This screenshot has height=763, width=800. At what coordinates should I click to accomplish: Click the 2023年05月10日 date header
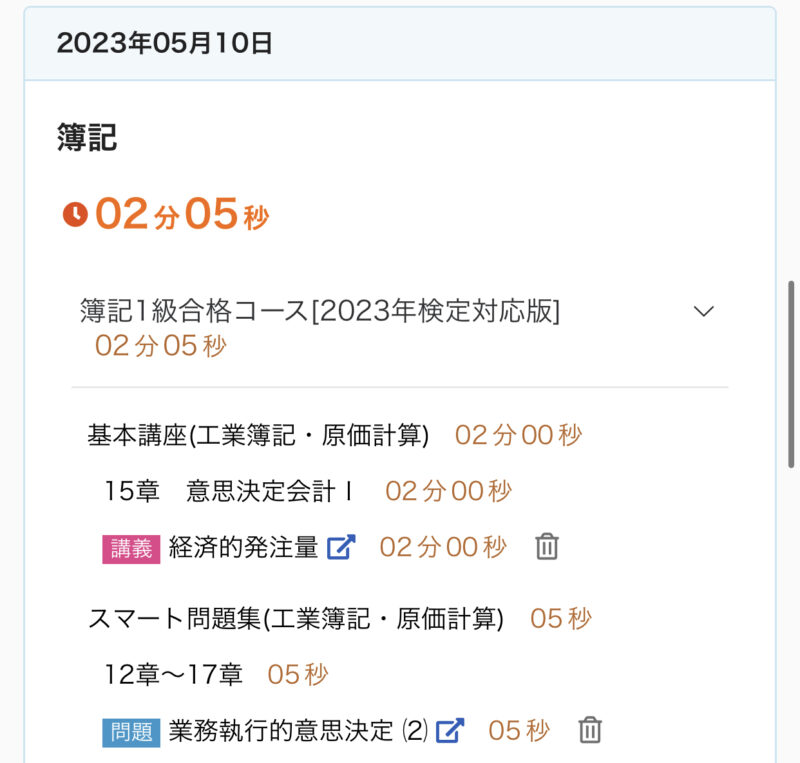pyautogui.click(x=165, y=43)
